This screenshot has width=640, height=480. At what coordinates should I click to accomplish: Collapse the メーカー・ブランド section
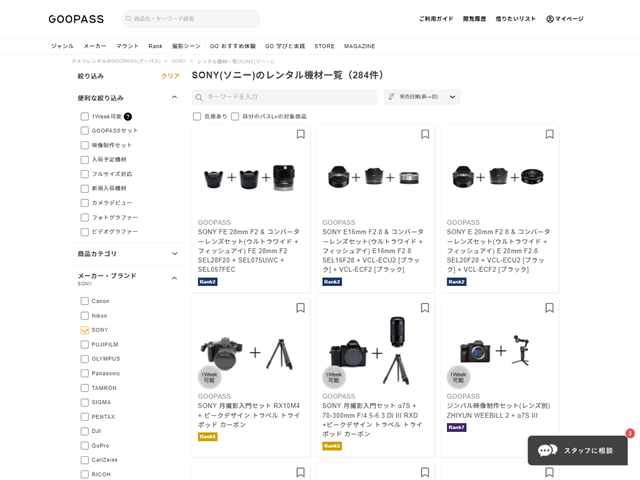click(174, 278)
